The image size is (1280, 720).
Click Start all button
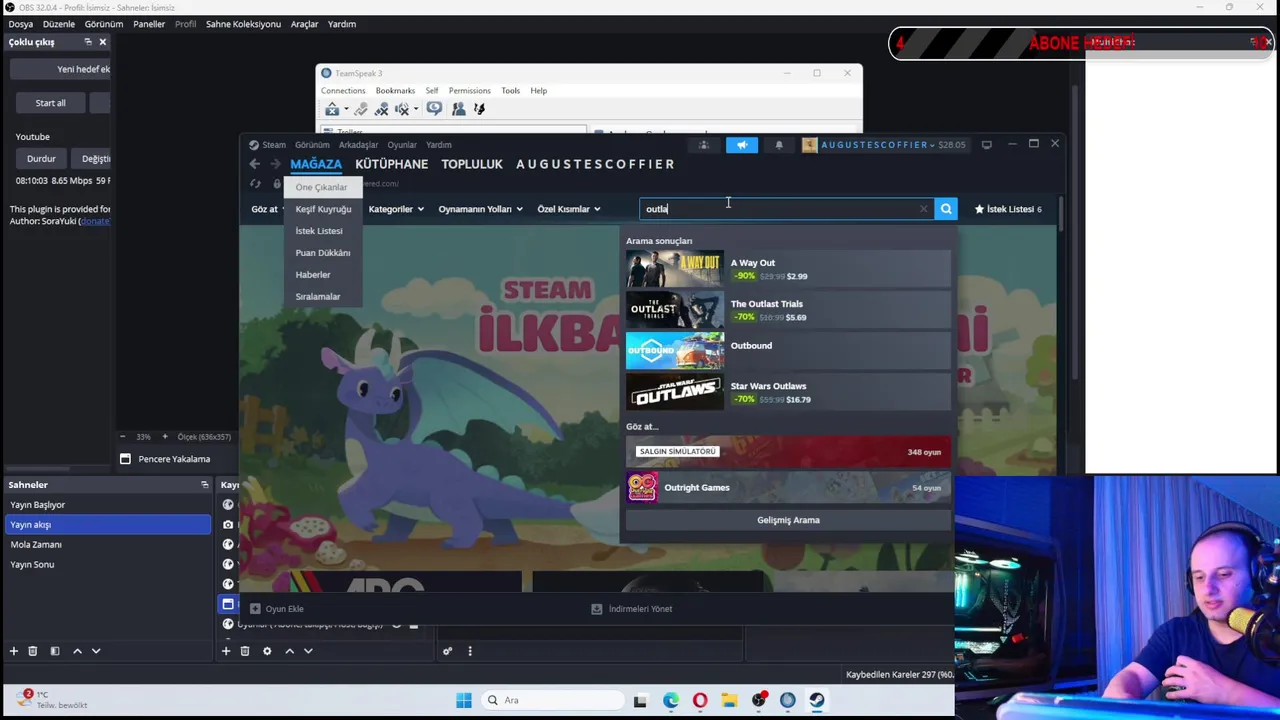click(x=50, y=103)
